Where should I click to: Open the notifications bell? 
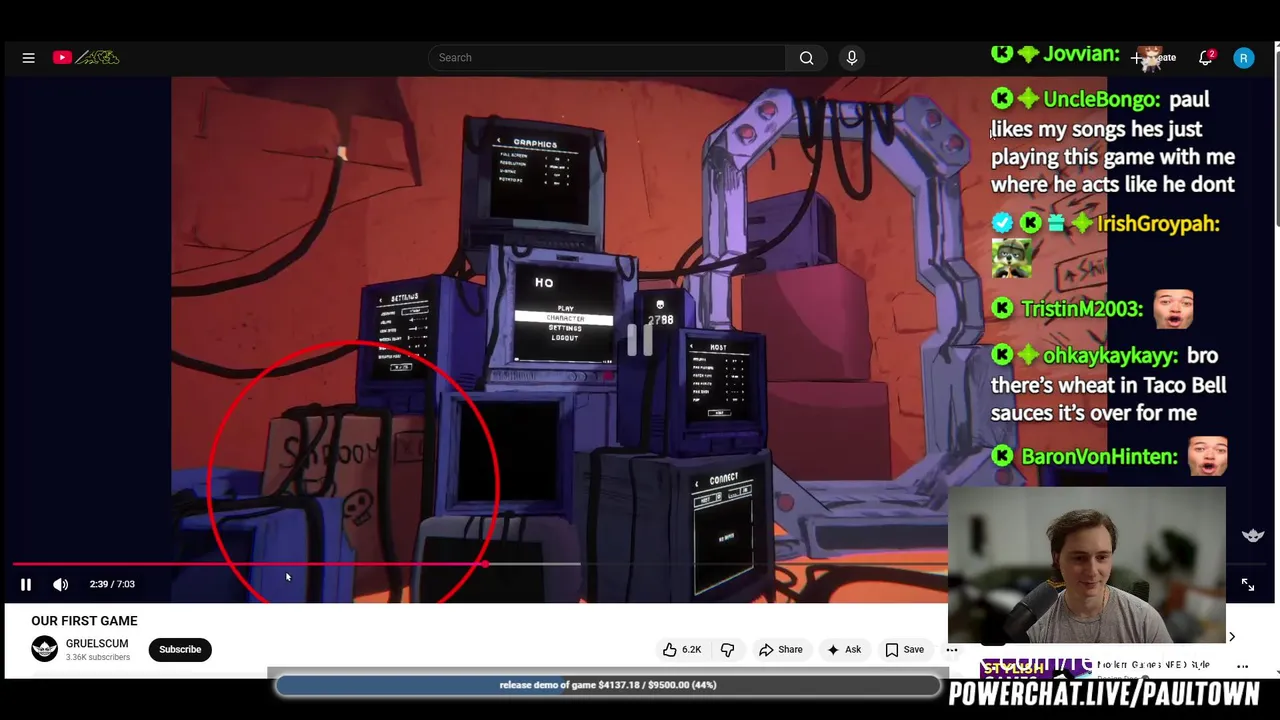(1206, 58)
